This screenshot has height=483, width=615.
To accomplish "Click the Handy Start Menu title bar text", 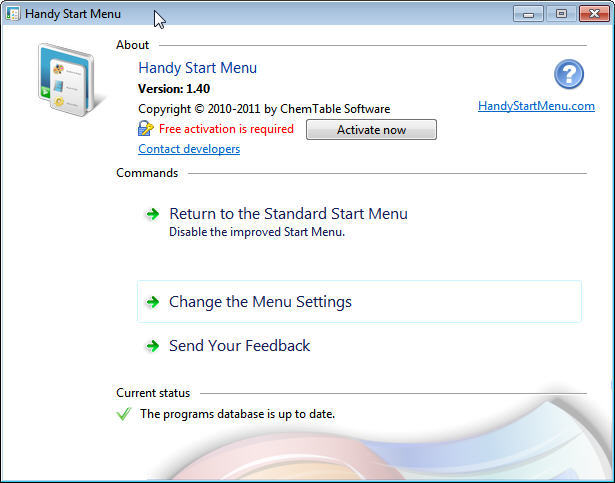I will (x=73, y=14).
